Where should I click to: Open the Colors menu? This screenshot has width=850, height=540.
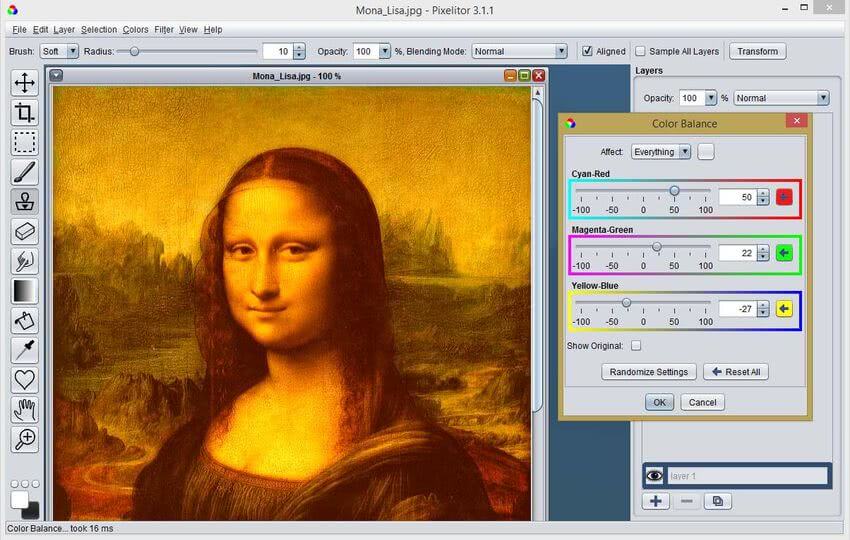coord(135,29)
